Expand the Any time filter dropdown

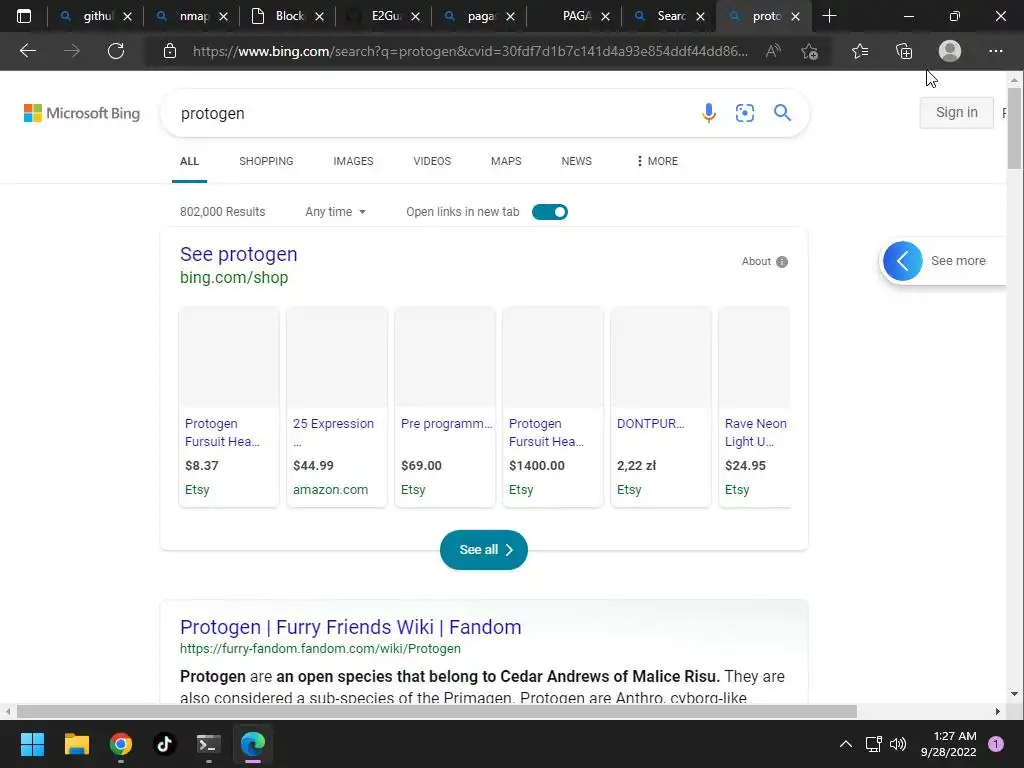pyautogui.click(x=335, y=212)
